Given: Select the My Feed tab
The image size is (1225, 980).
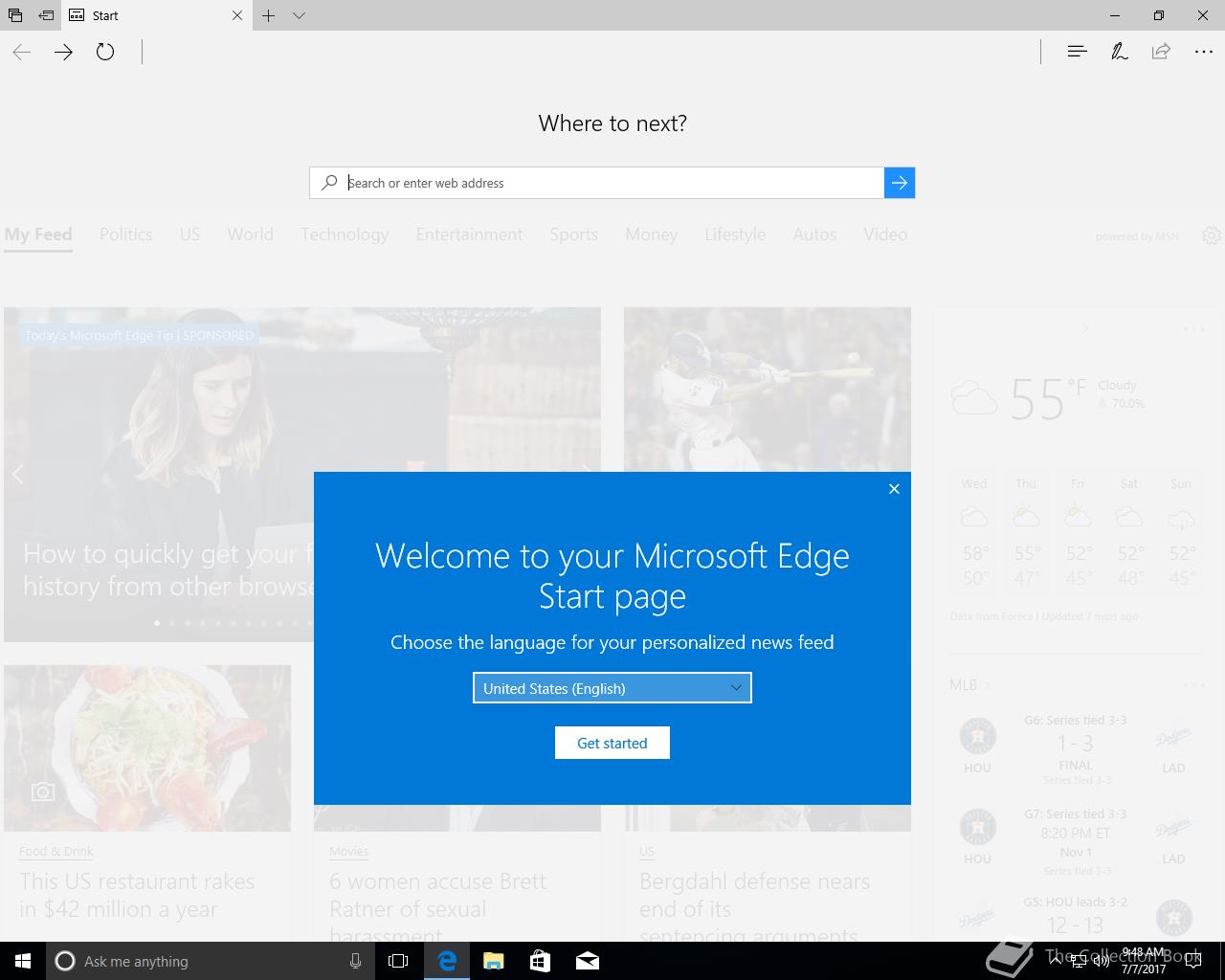Looking at the screenshot, I should click(38, 234).
